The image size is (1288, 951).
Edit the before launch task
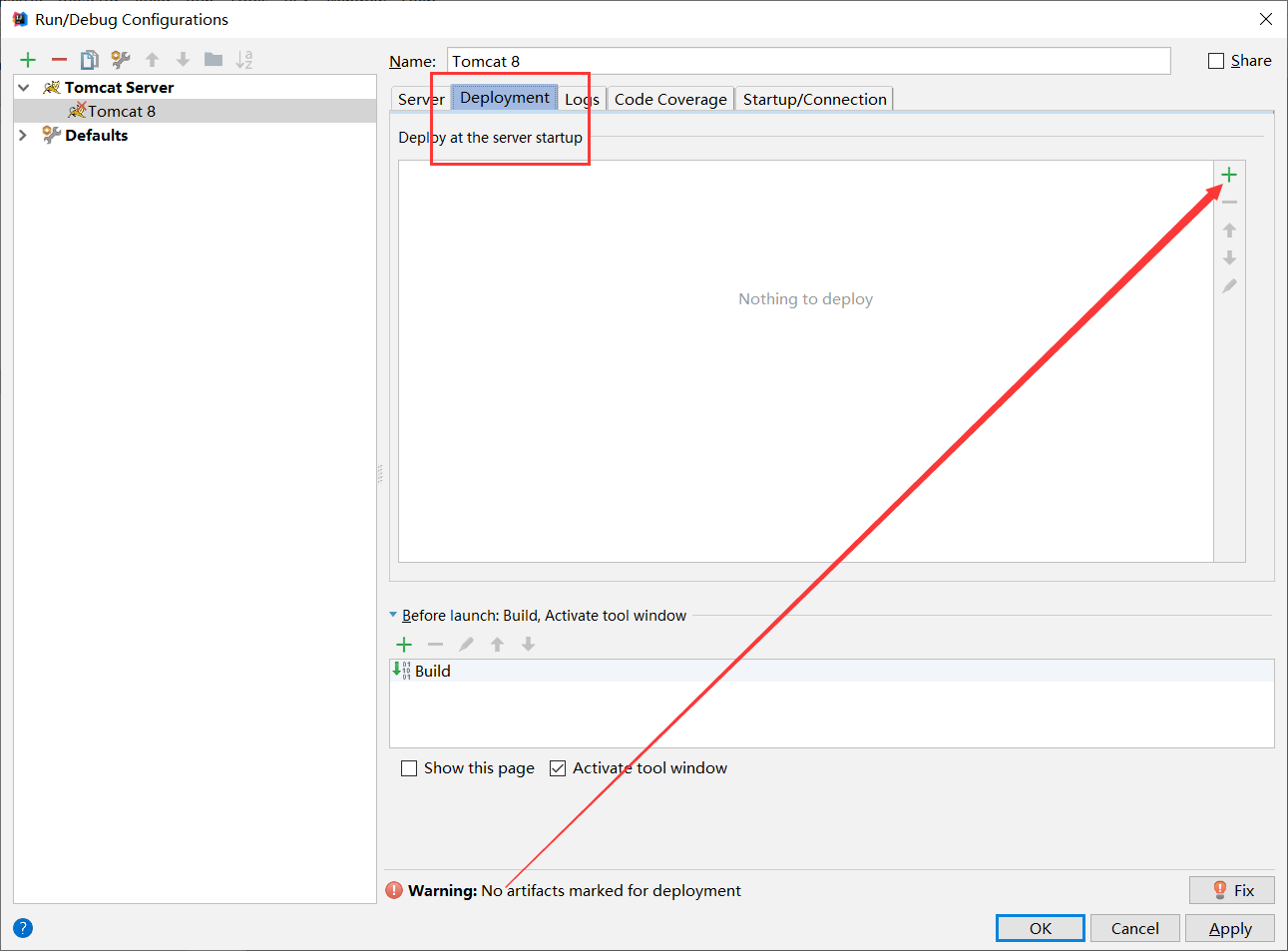pyautogui.click(x=466, y=645)
